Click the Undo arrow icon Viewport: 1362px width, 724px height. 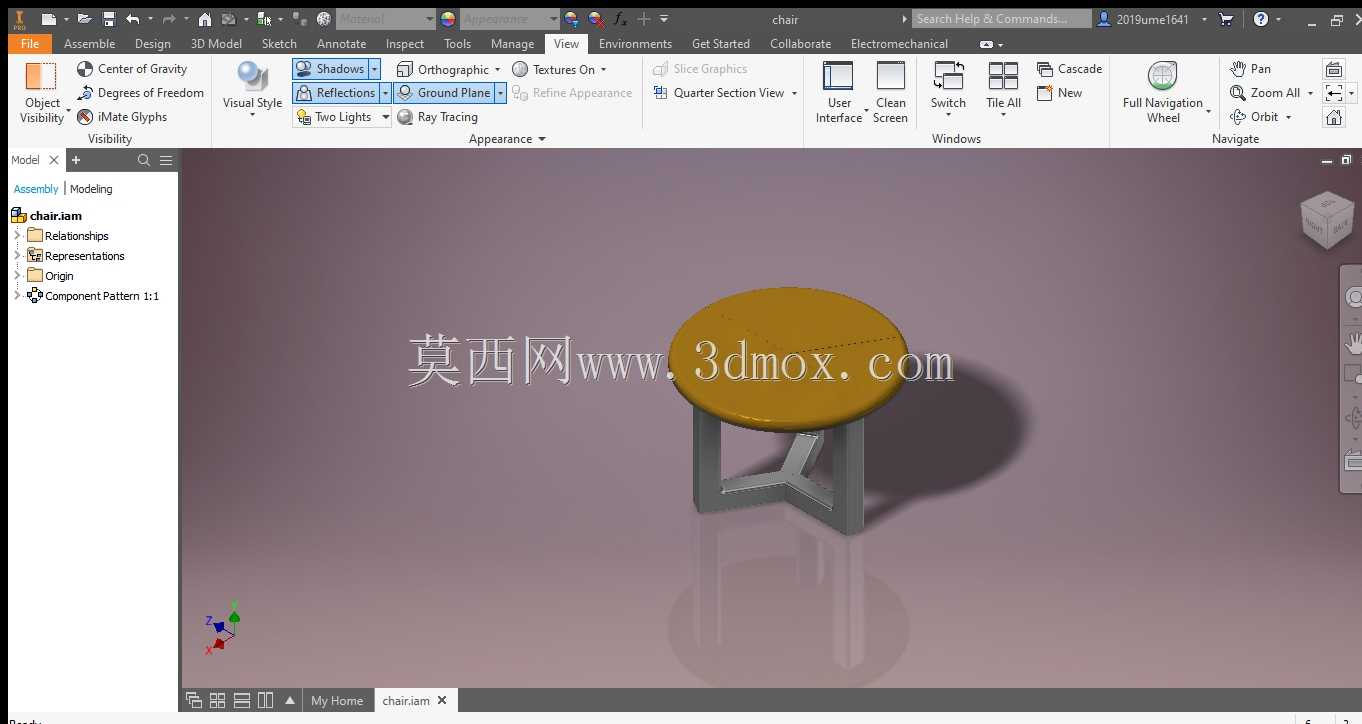click(133, 19)
